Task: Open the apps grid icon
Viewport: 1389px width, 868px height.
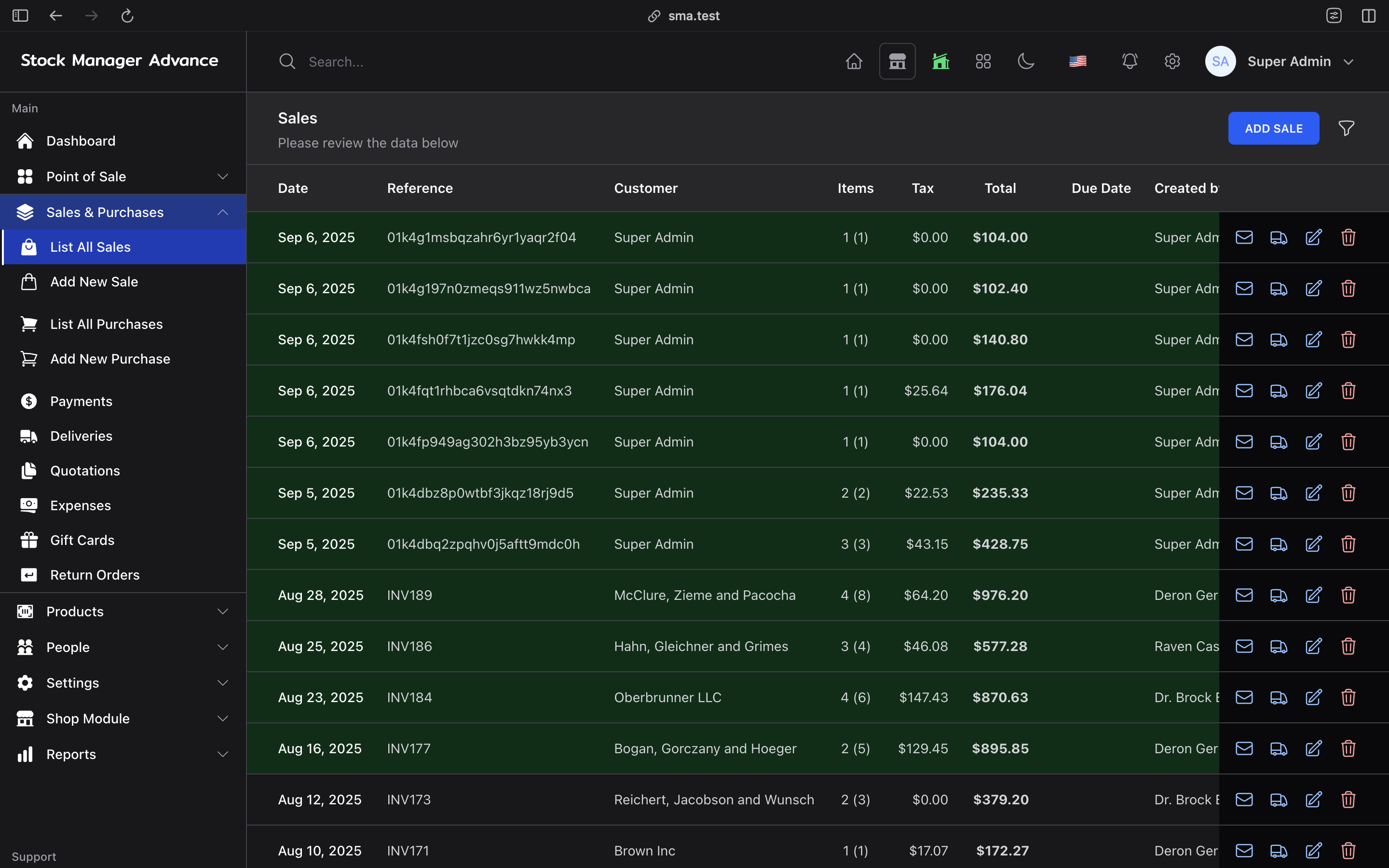Action: (x=983, y=61)
